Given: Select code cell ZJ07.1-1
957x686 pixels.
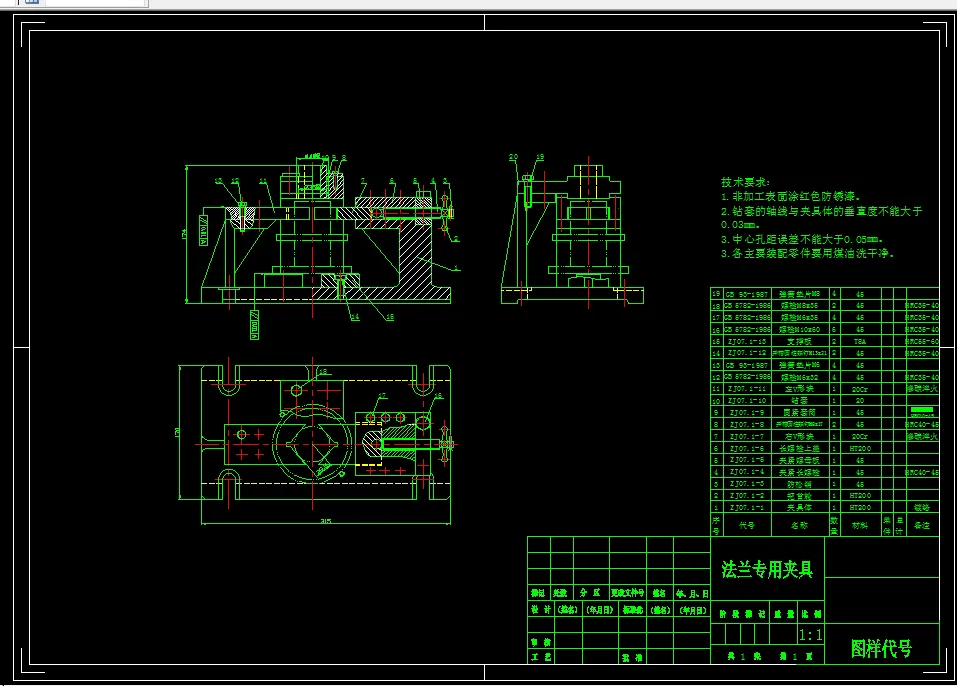Looking at the screenshot, I should (x=746, y=508).
